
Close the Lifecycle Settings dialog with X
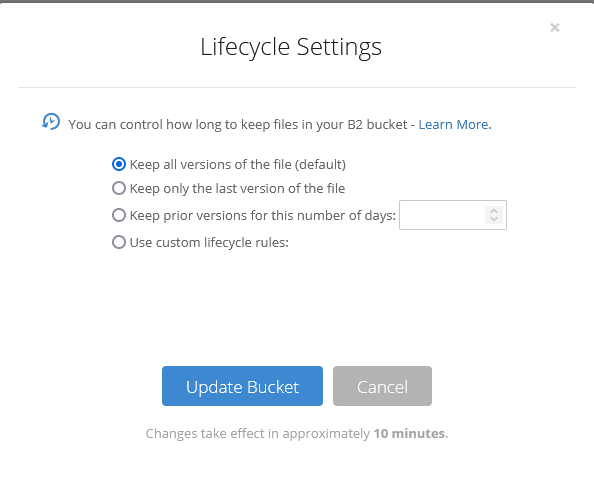555,28
